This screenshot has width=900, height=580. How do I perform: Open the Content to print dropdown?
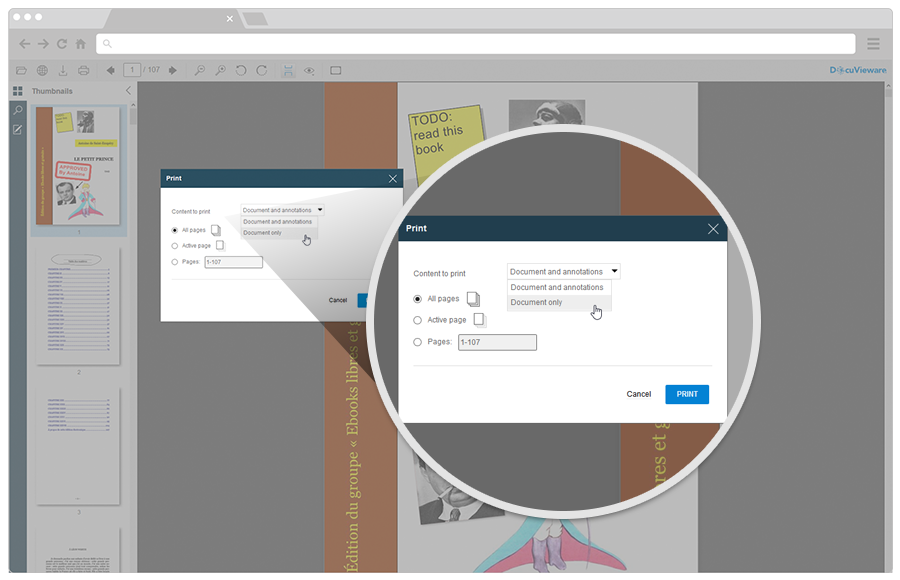coord(563,271)
